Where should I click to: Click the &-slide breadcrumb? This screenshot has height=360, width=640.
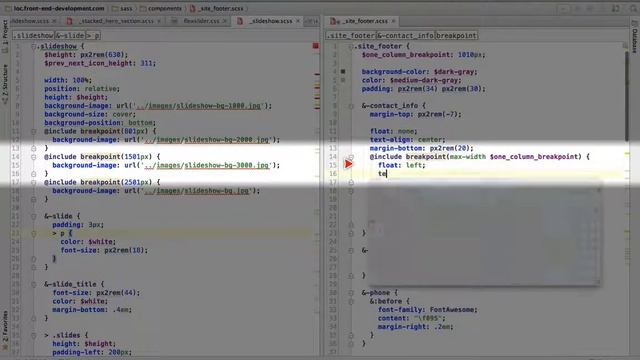point(70,36)
